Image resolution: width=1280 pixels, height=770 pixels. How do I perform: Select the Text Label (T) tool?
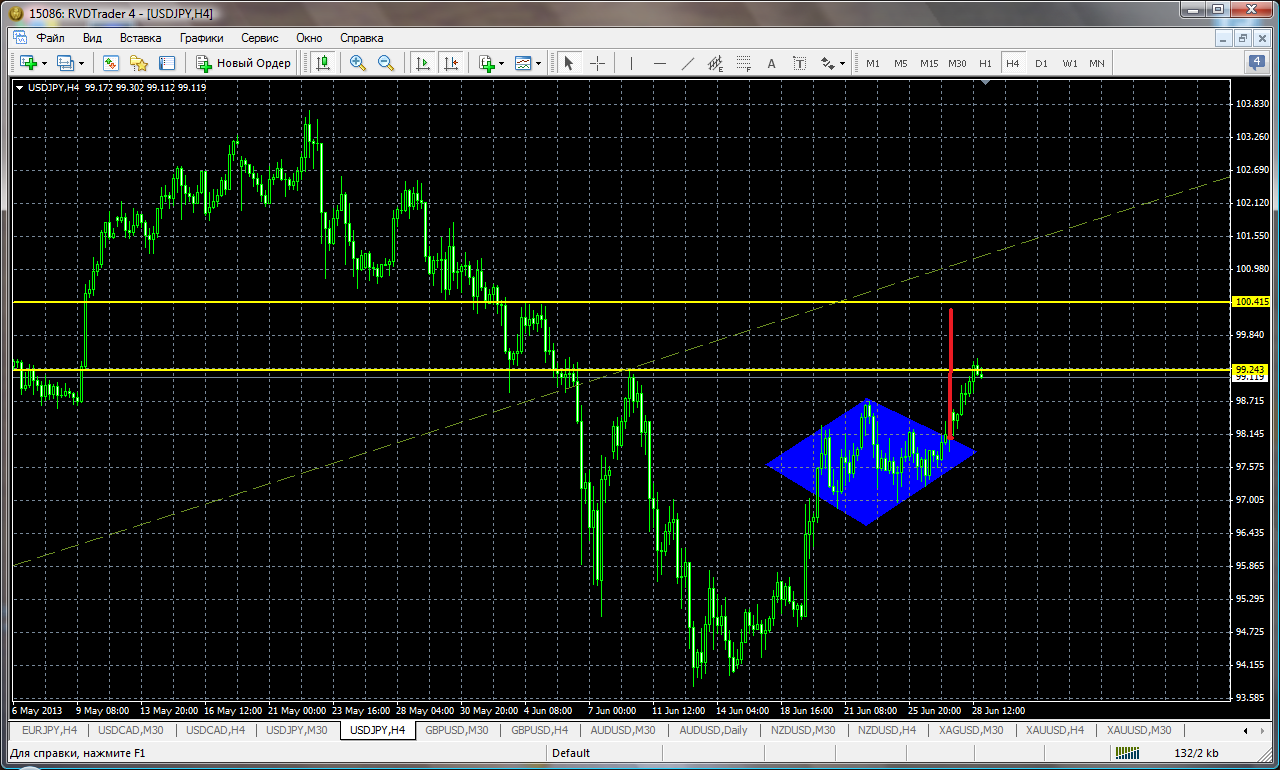(799, 63)
